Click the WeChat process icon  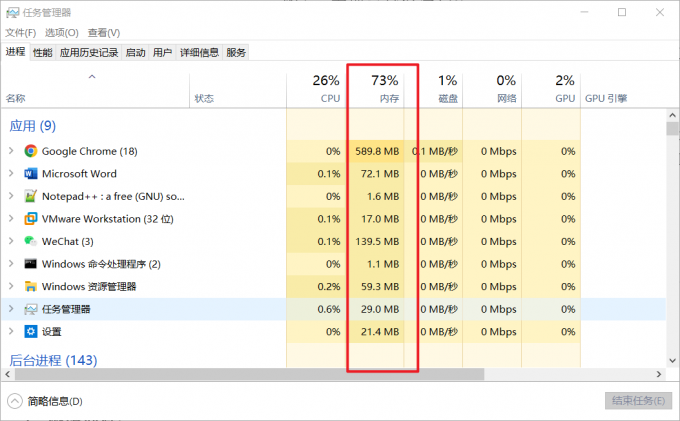click(31, 241)
